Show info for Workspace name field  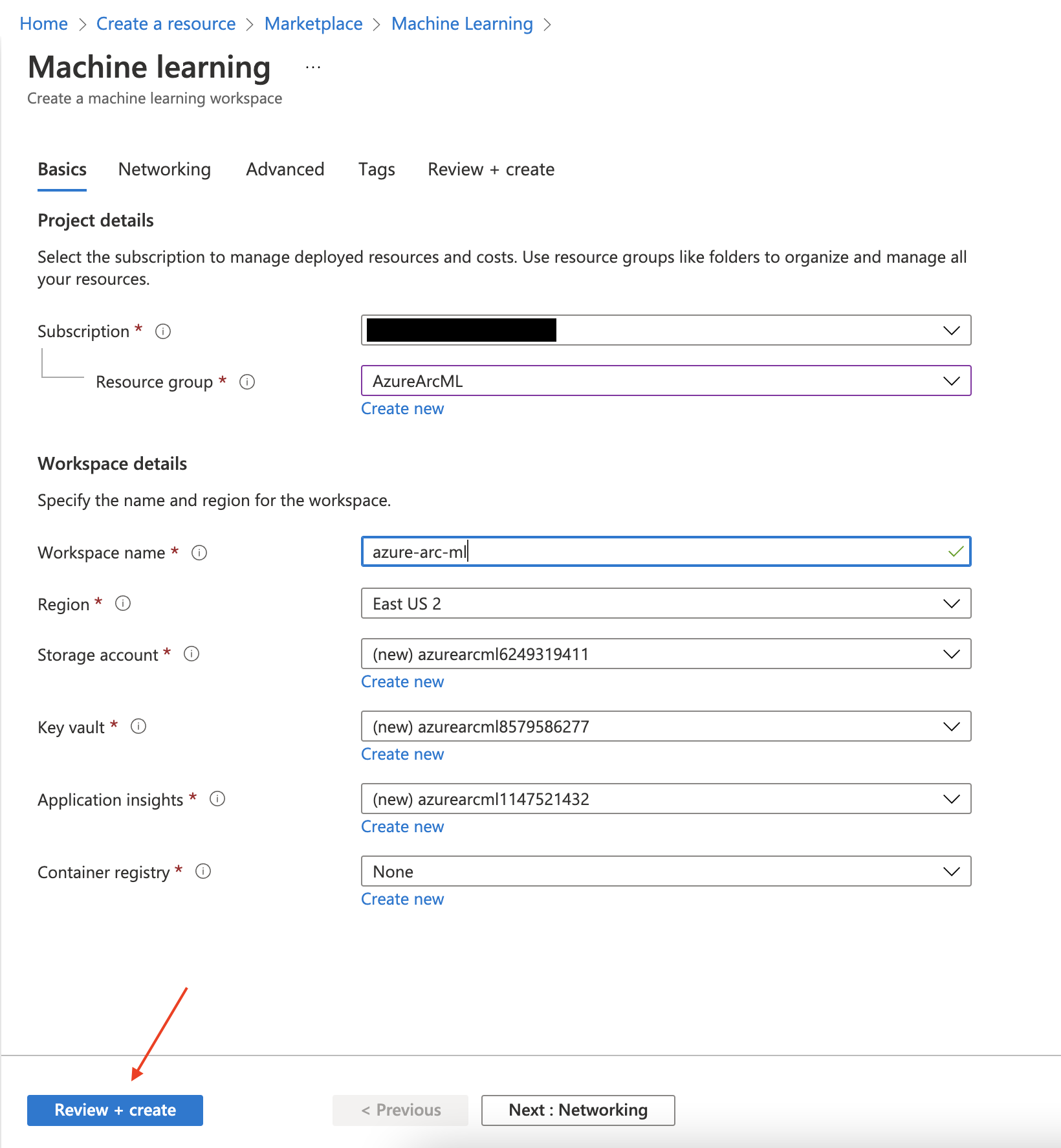coord(199,553)
